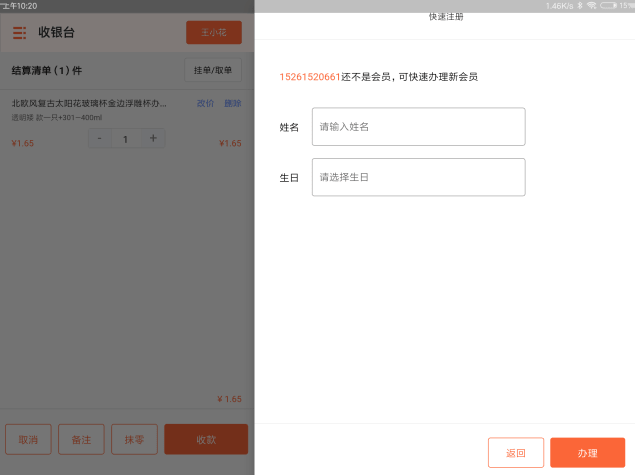Screen dimensions: 635x475
Task: Click the 结算清单 (1) 件 heading
Action: 47,70
